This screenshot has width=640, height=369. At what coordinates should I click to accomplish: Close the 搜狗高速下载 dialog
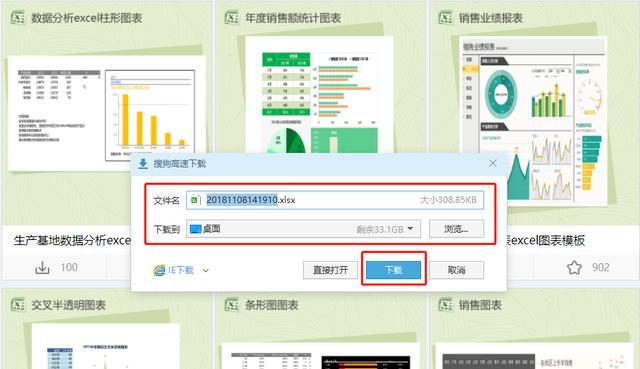493,164
